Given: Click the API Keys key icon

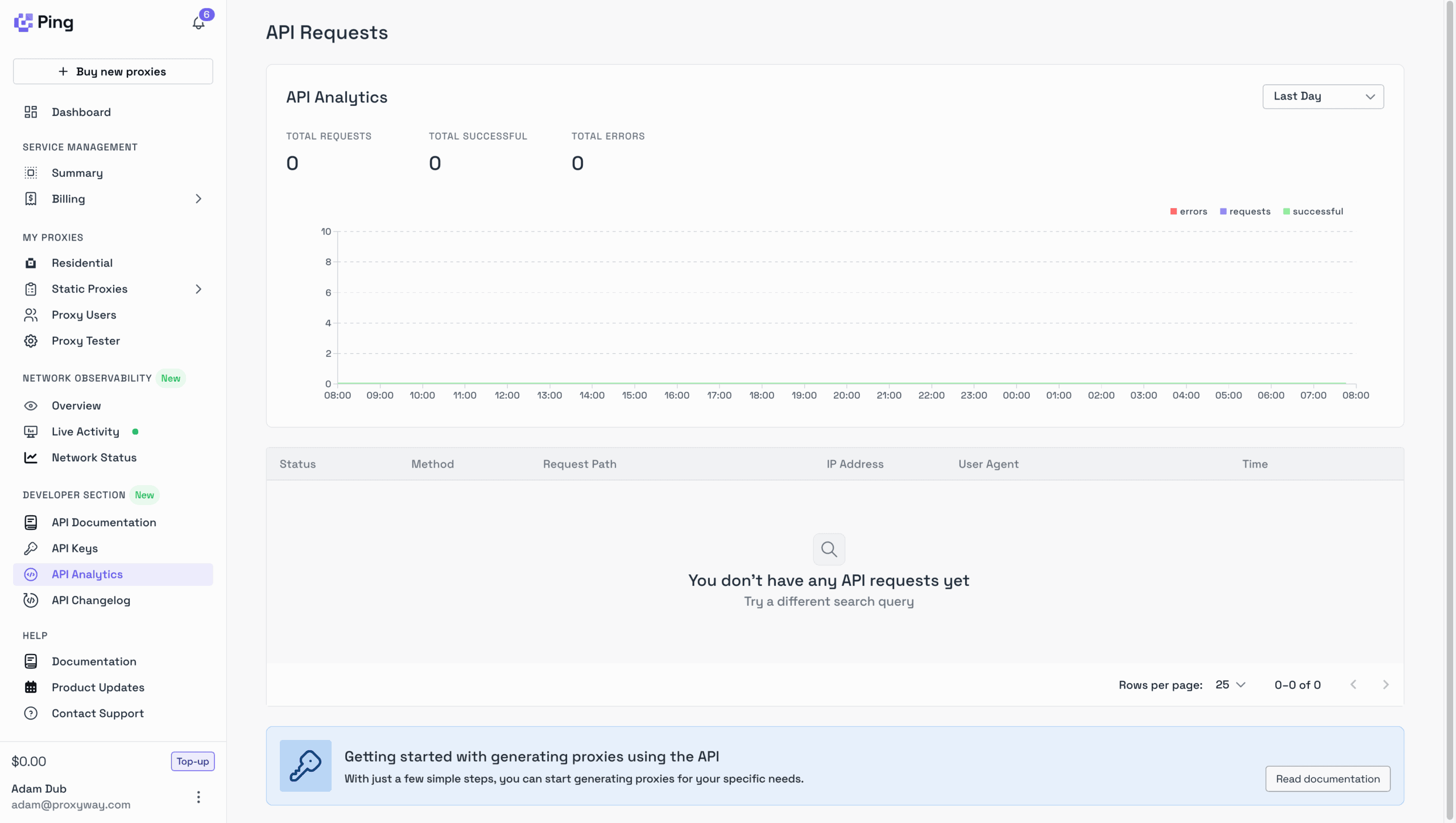Looking at the screenshot, I should tap(31, 548).
